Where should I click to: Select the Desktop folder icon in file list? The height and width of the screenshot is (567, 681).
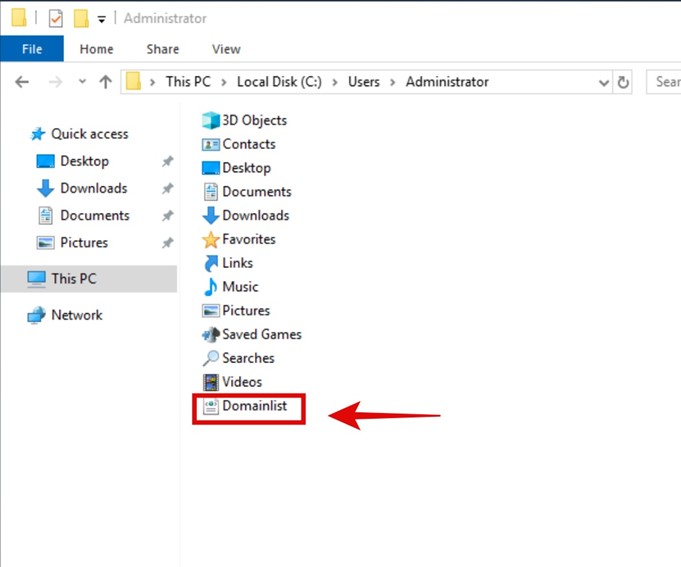click(x=211, y=168)
